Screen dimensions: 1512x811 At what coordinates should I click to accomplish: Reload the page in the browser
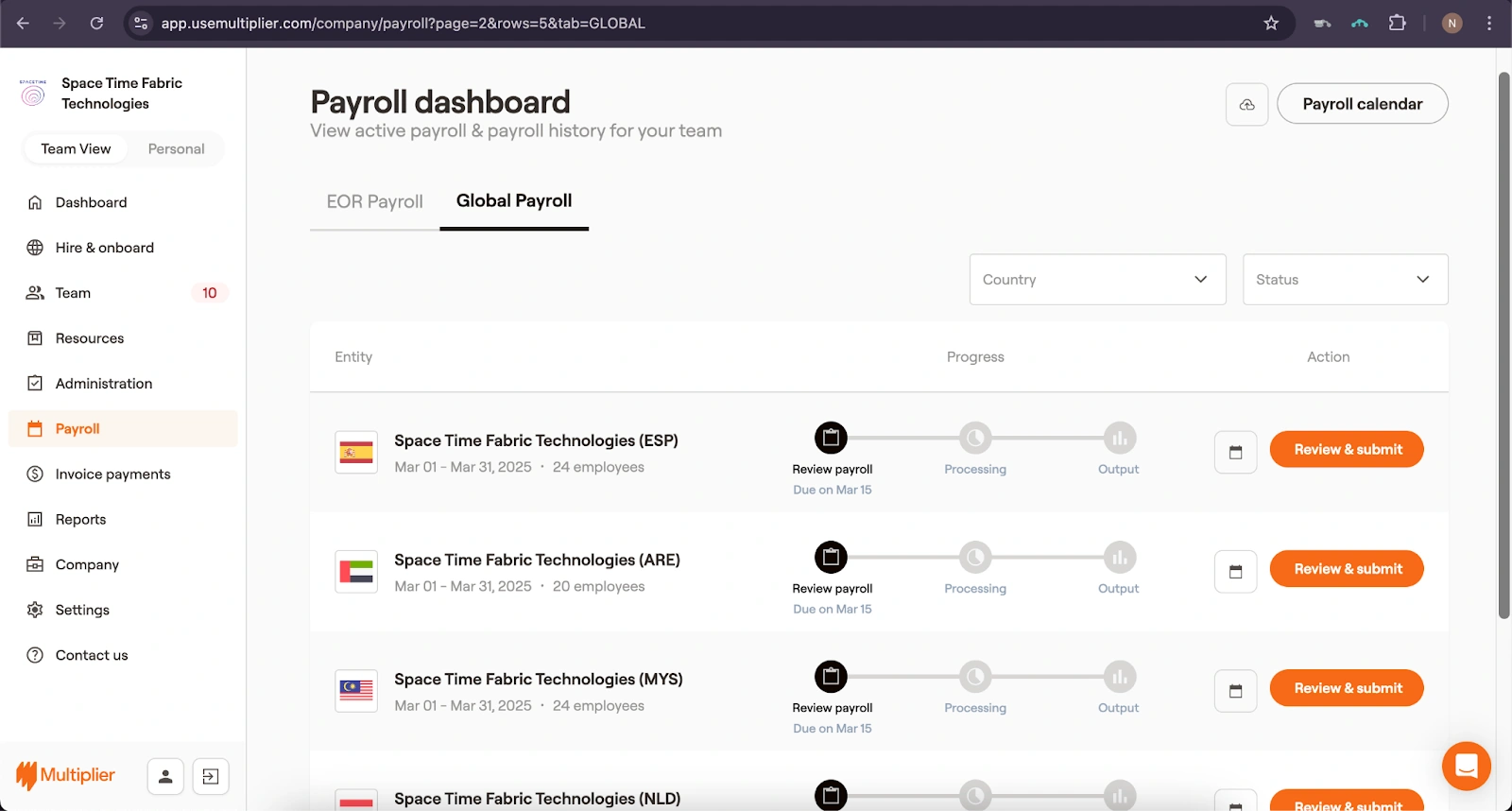(96, 24)
